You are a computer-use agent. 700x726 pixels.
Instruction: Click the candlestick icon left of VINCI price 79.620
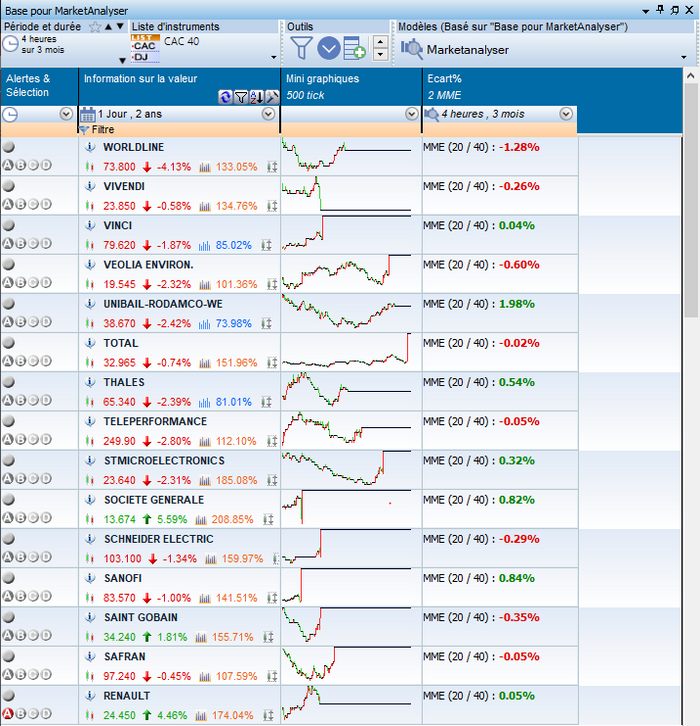(x=90, y=245)
